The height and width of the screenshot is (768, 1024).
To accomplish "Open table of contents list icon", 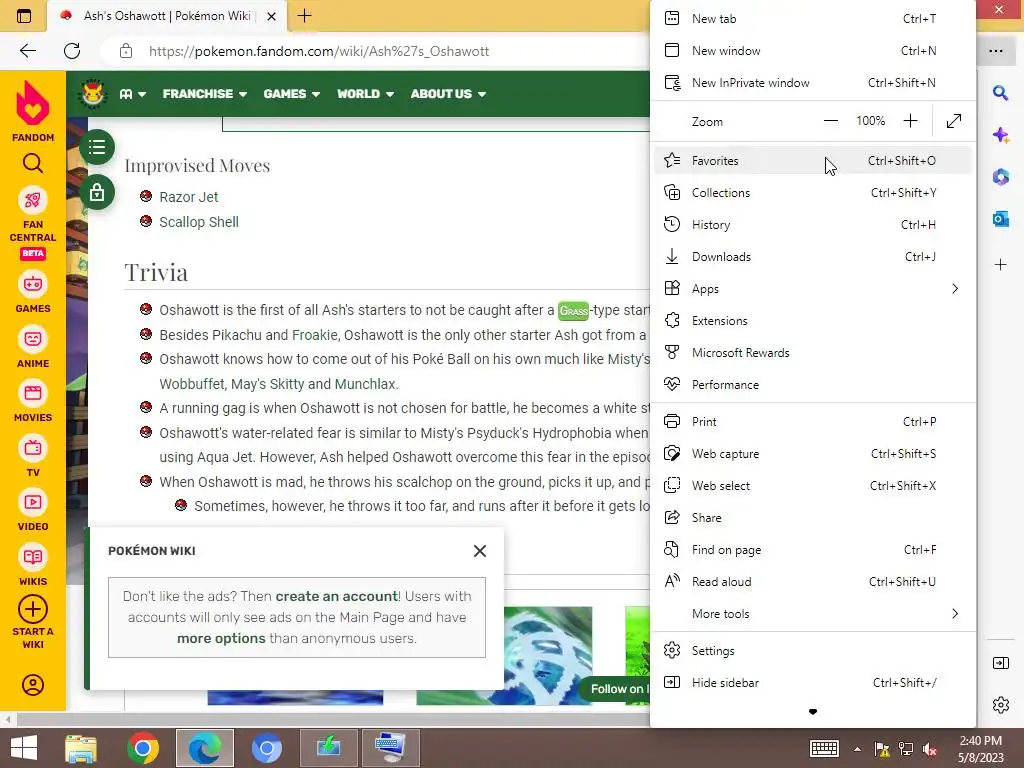I will tap(97, 147).
